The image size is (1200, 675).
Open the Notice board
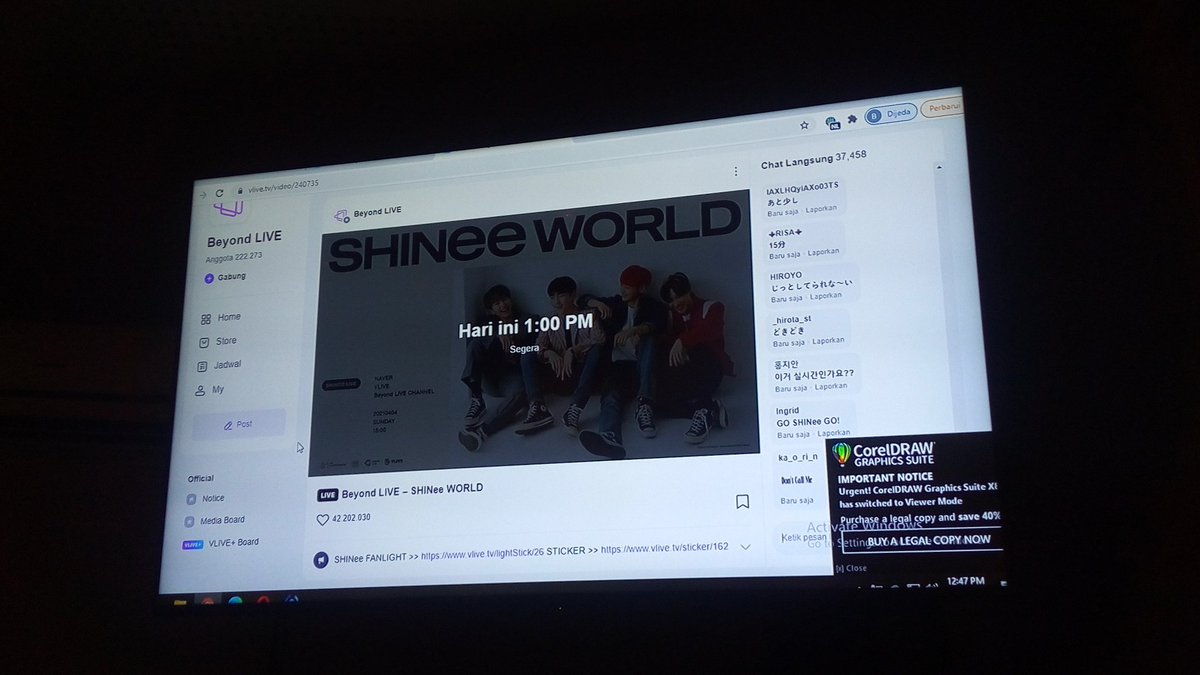point(205,498)
